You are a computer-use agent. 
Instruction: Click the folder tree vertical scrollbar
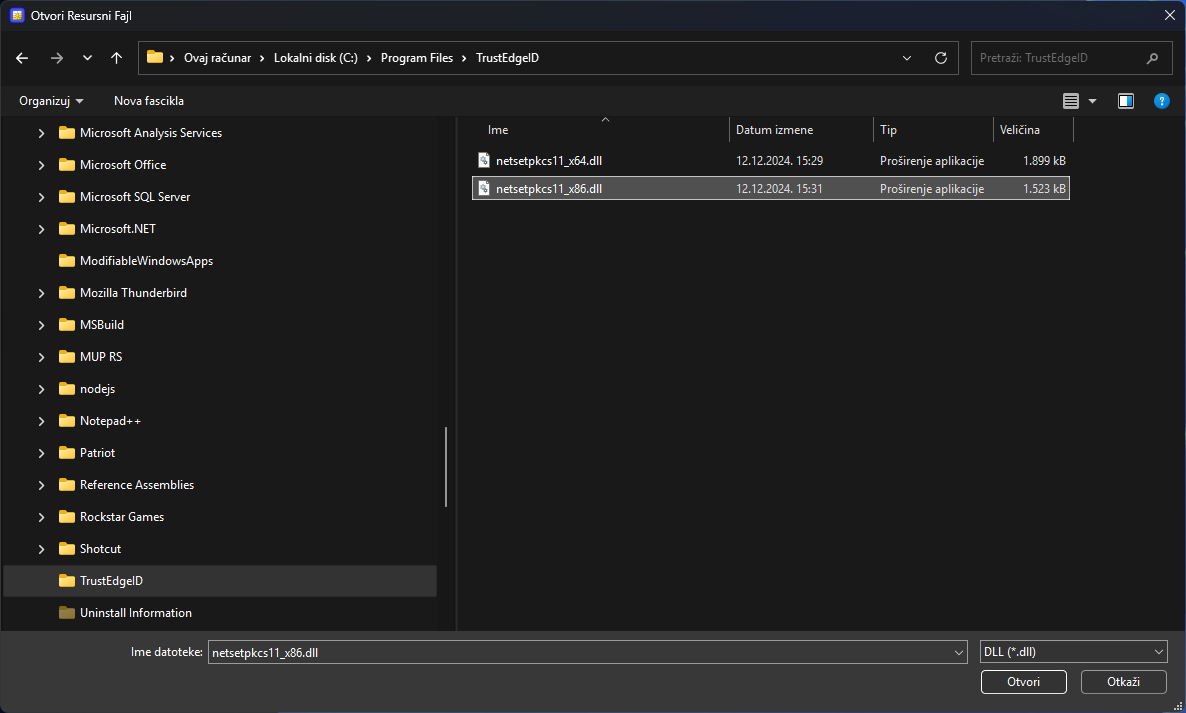coord(446,467)
